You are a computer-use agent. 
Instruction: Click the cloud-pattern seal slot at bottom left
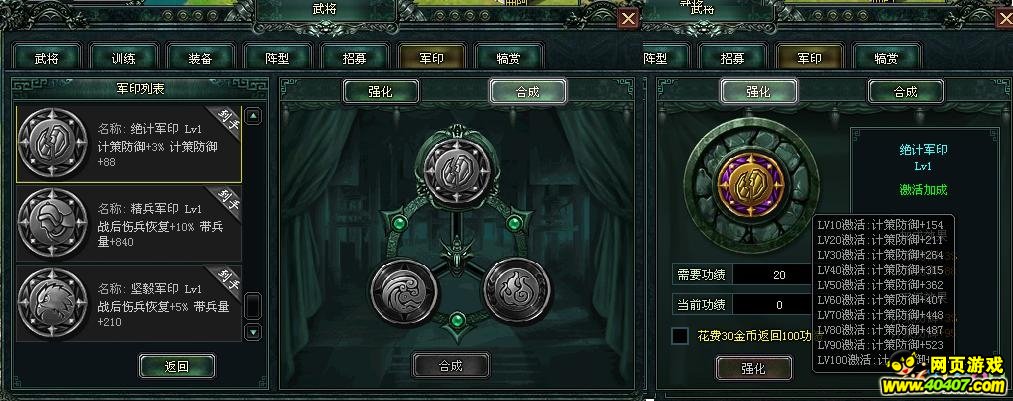[404, 292]
